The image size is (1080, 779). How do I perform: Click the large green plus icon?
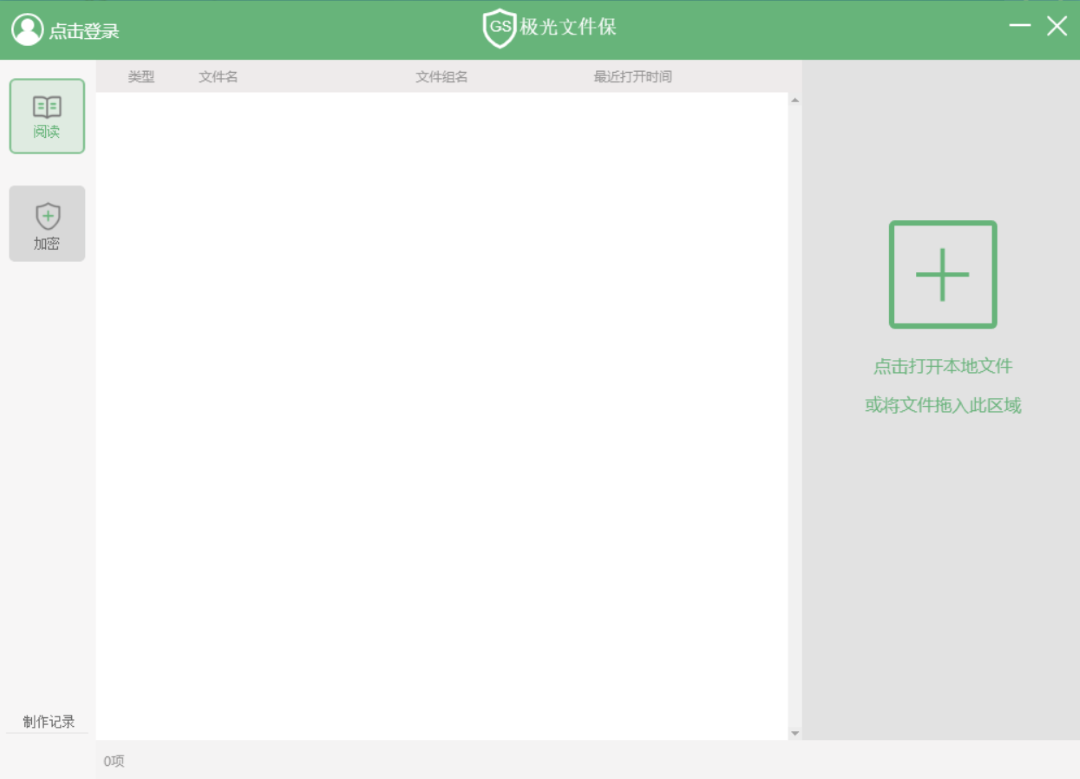click(942, 275)
